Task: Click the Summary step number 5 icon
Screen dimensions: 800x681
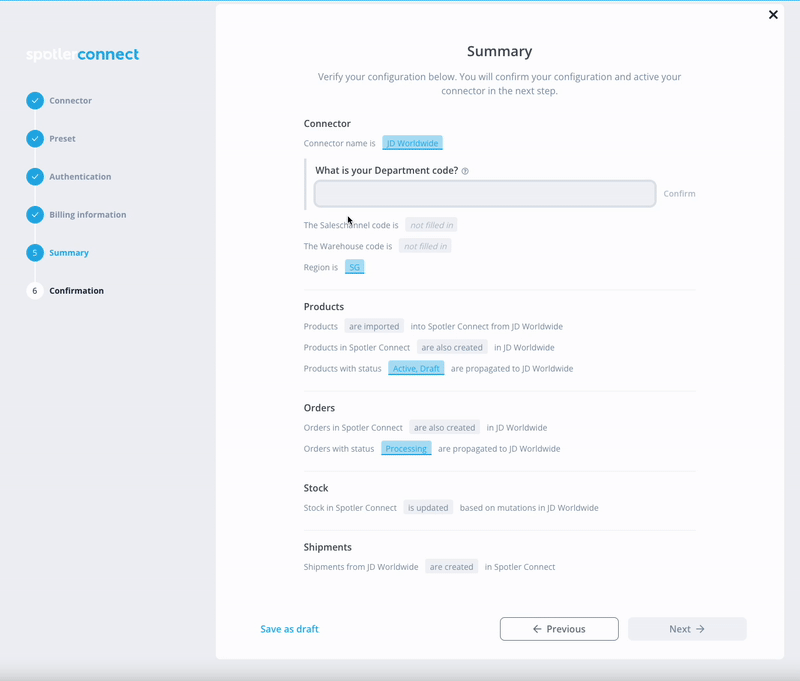Action: [35, 253]
